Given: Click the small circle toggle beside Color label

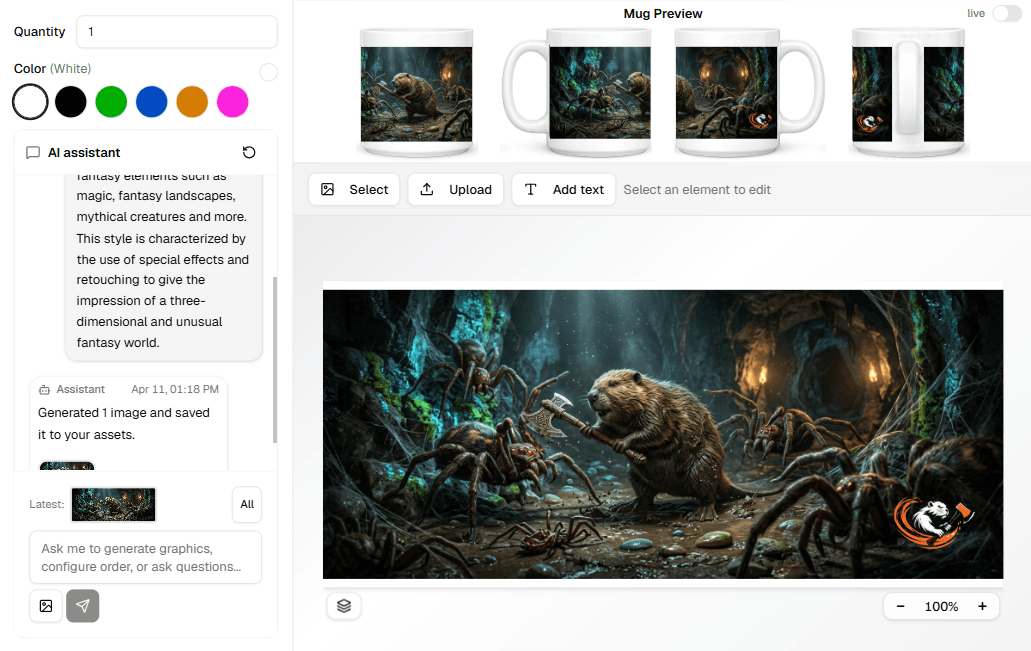Looking at the screenshot, I should (x=268, y=72).
